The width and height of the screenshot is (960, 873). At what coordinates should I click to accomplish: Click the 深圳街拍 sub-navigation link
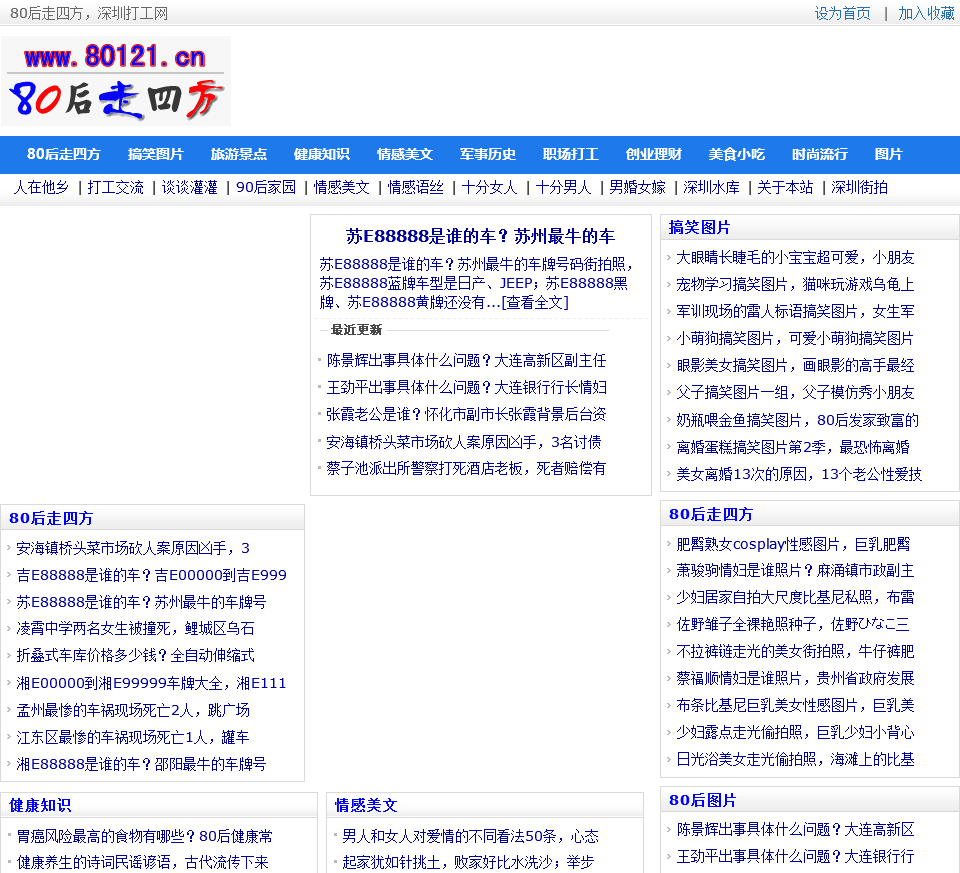click(x=859, y=187)
